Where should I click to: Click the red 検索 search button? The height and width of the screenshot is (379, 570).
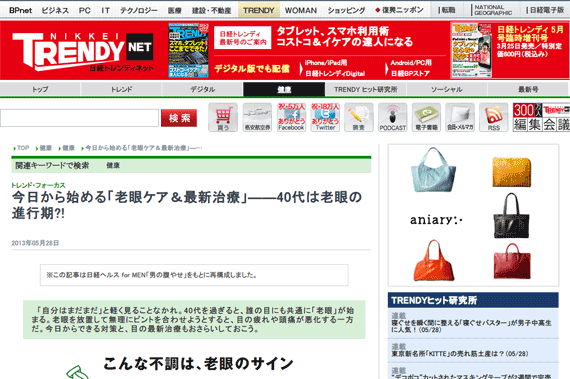click(179, 118)
